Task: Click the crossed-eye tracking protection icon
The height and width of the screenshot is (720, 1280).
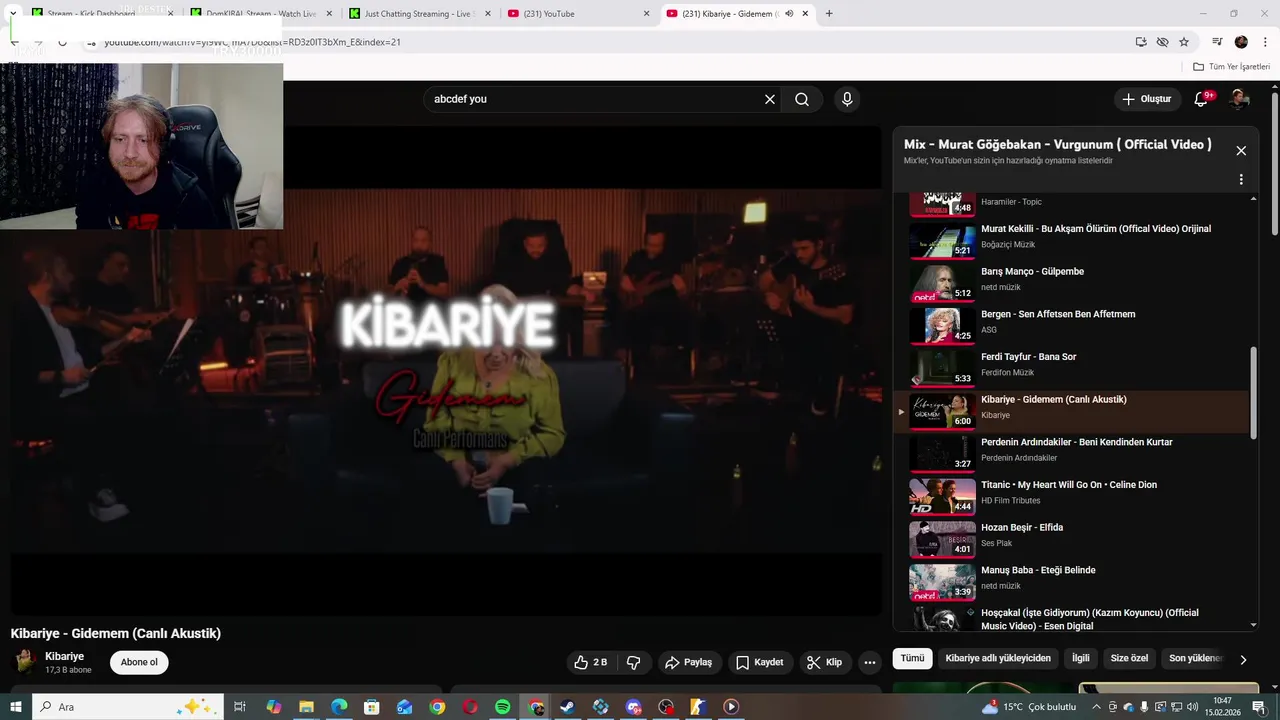Action: tap(1162, 42)
